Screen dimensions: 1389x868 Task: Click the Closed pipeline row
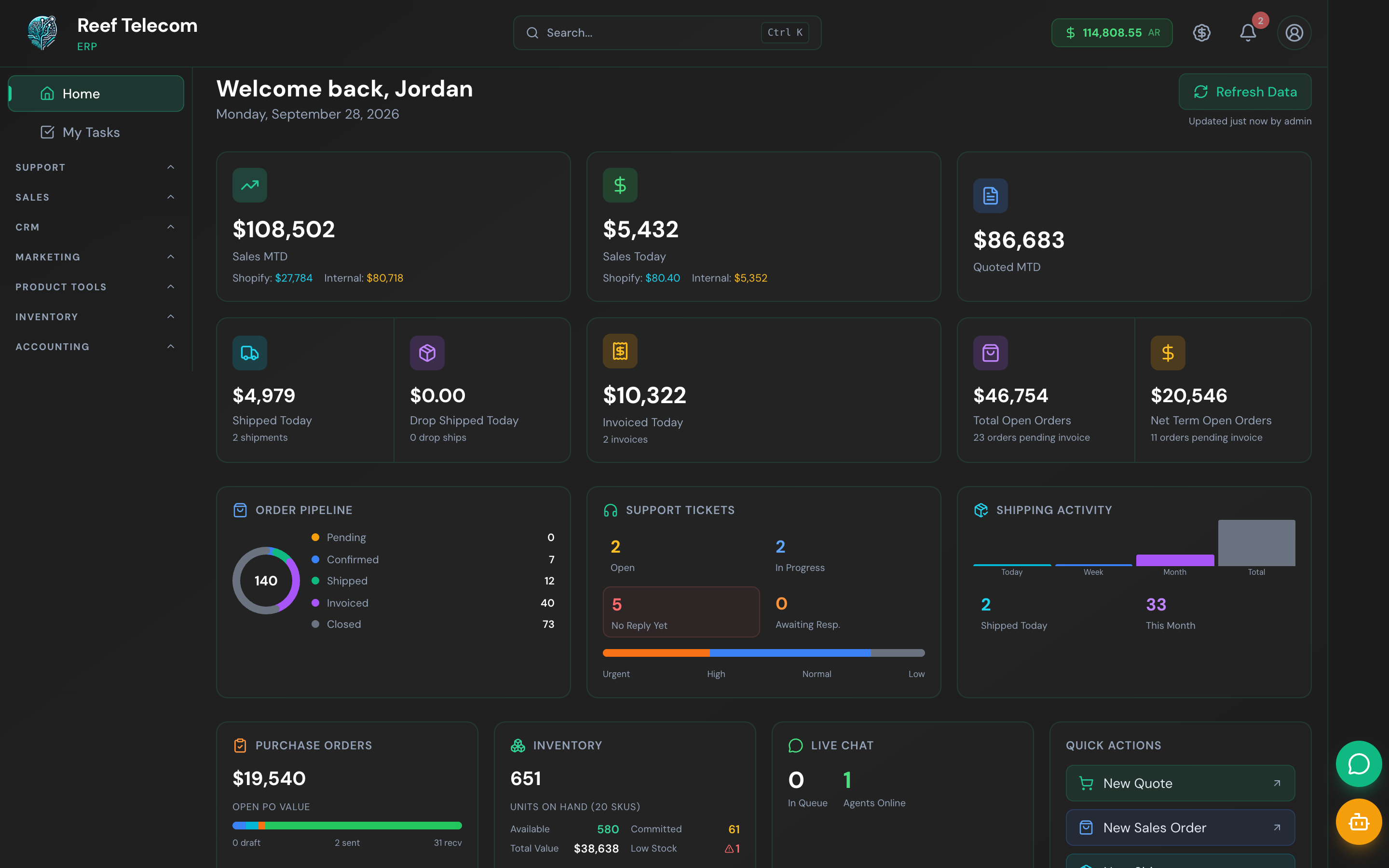click(433, 624)
